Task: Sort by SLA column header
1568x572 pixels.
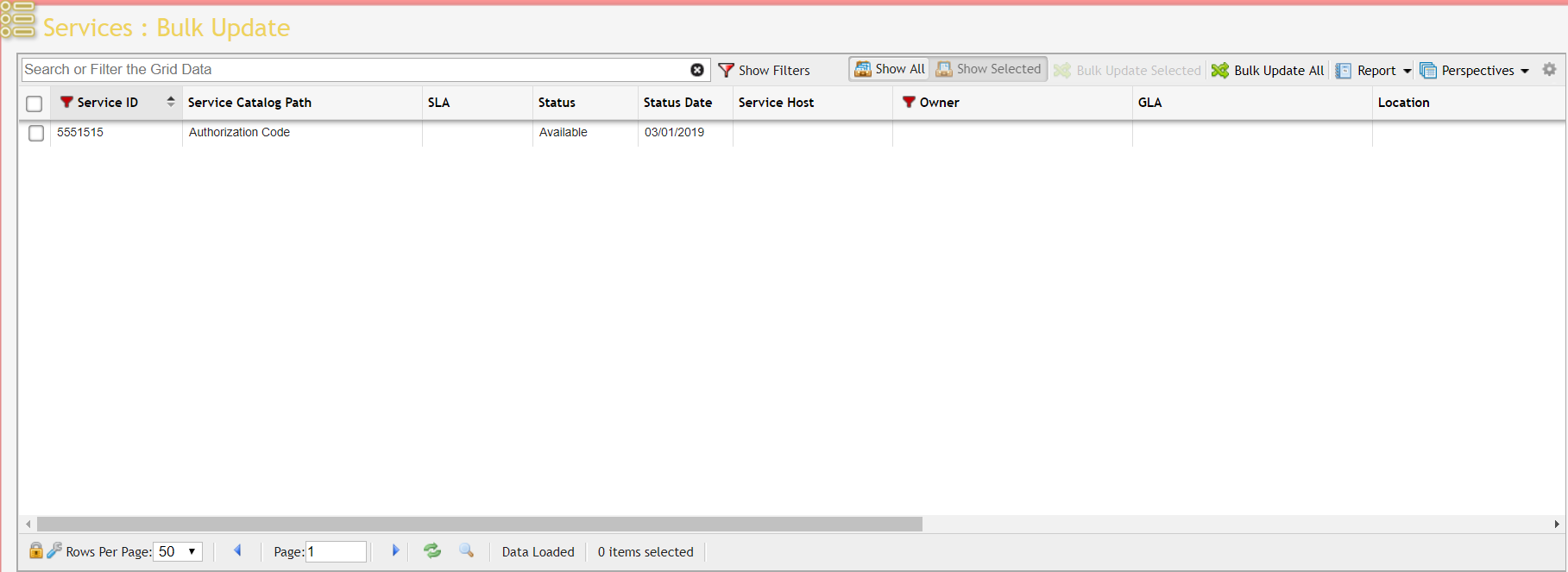Action: point(477,103)
